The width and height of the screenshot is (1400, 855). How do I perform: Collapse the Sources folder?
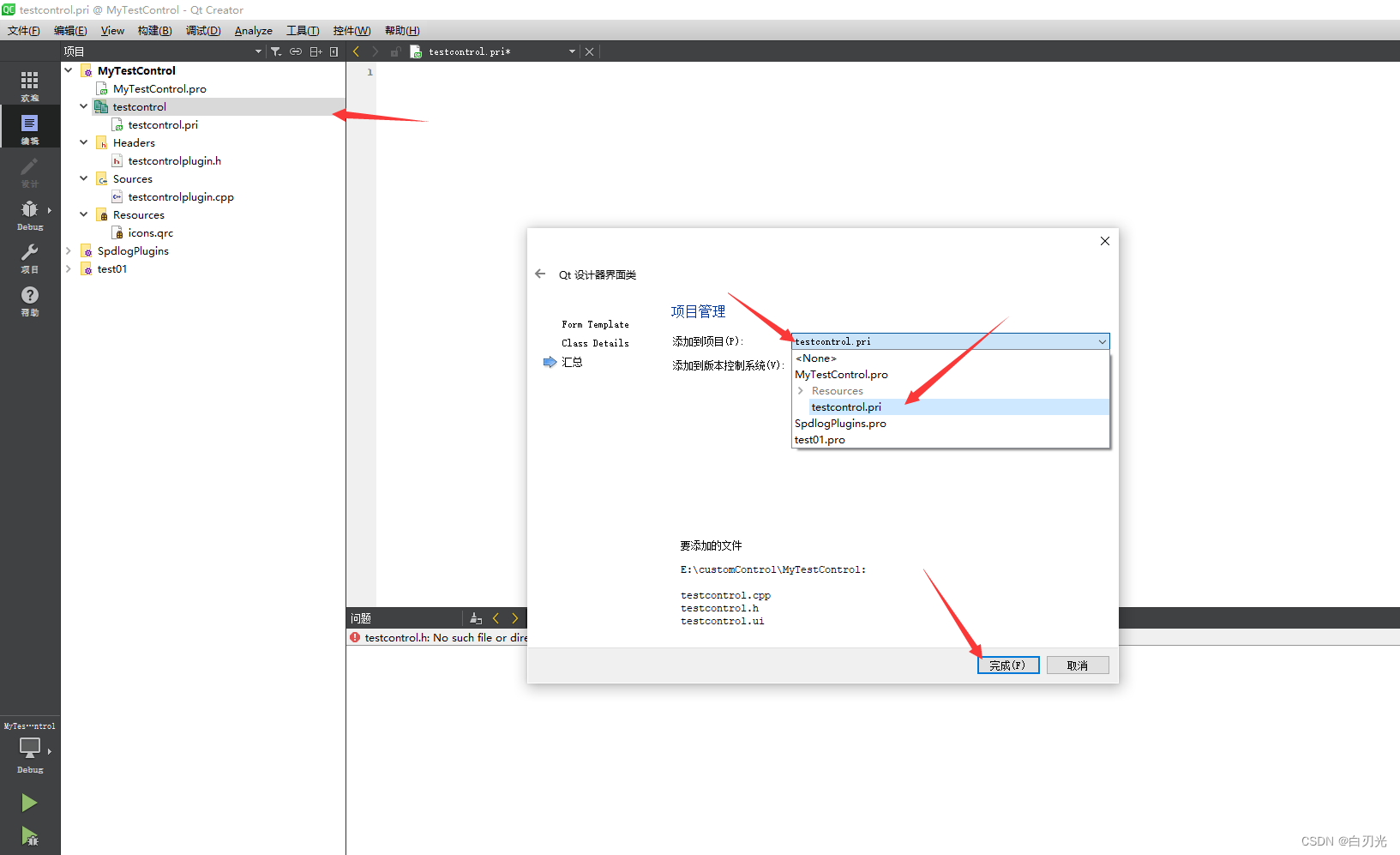point(84,178)
